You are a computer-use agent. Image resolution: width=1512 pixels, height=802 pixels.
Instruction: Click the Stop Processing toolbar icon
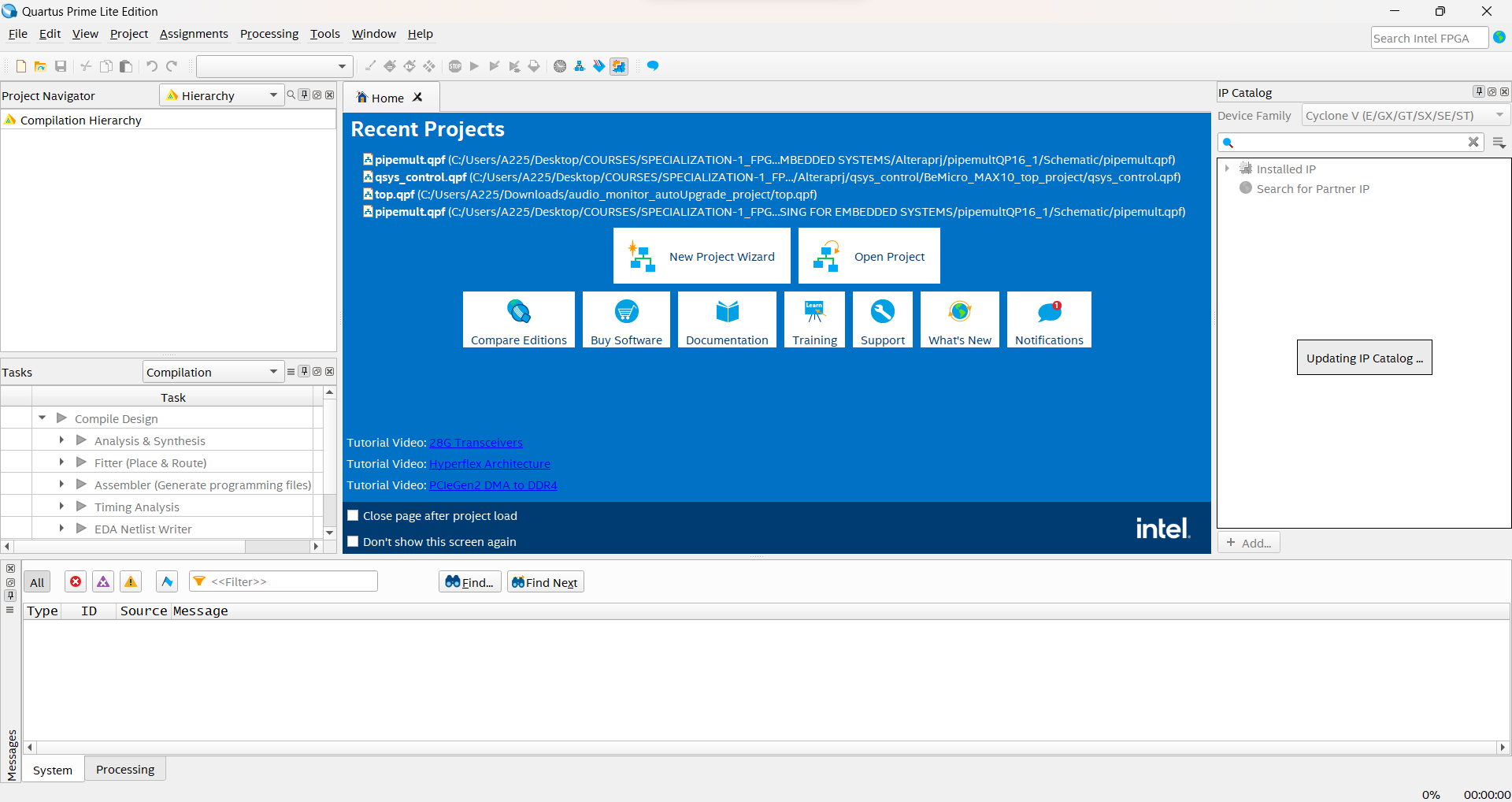[x=454, y=66]
